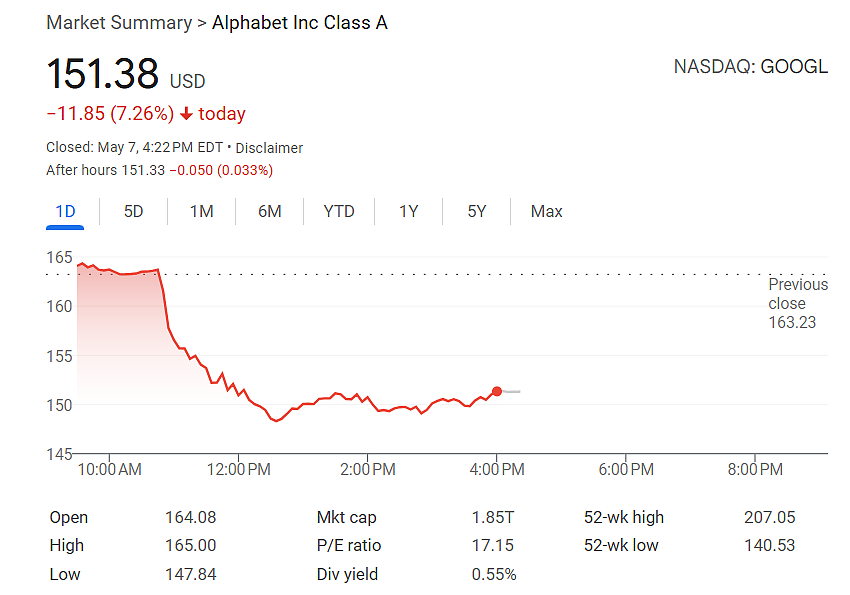
Task: Select the 1D time range tab
Action: [x=65, y=211]
